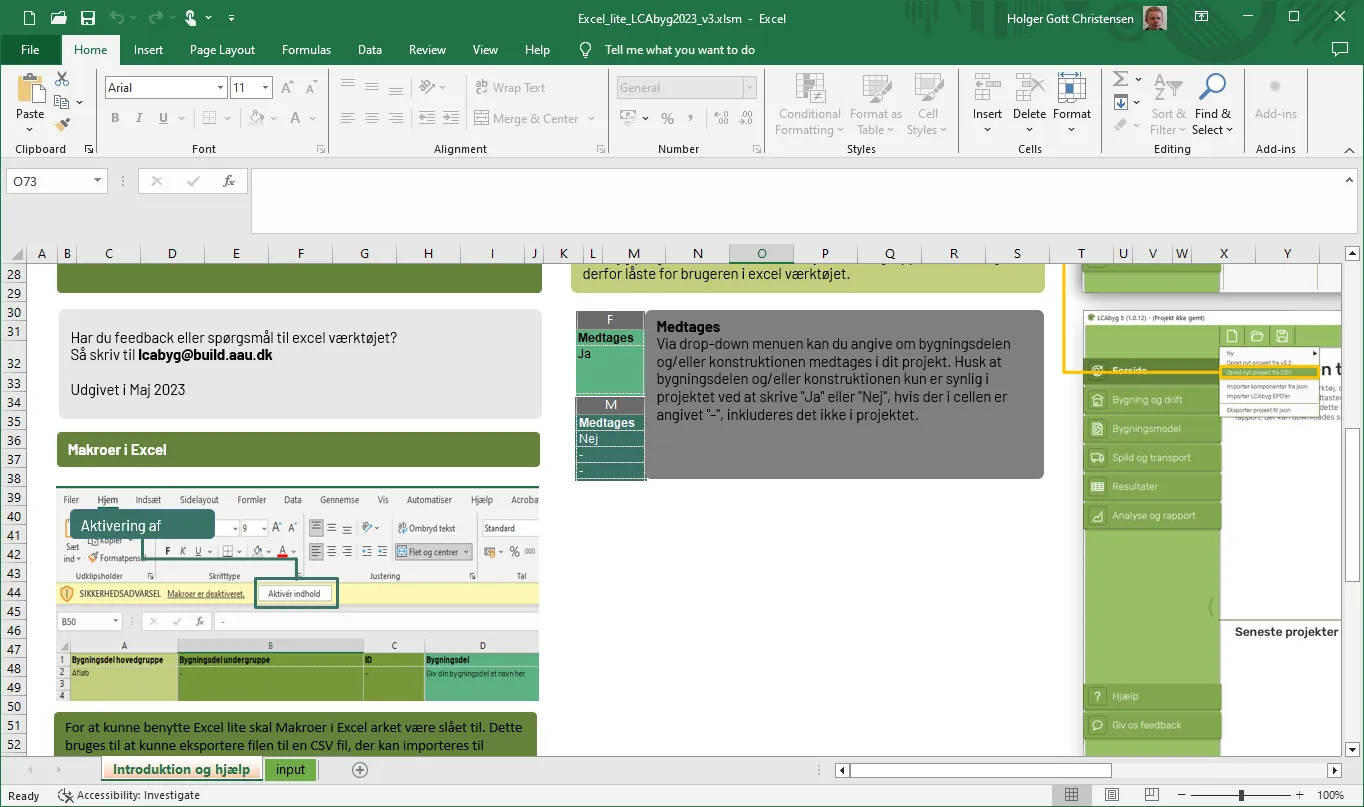Image resolution: width=1364 pixels, height=807 pixels.
Task: Click the Paste clipboard icon
Action: (30, 88)
